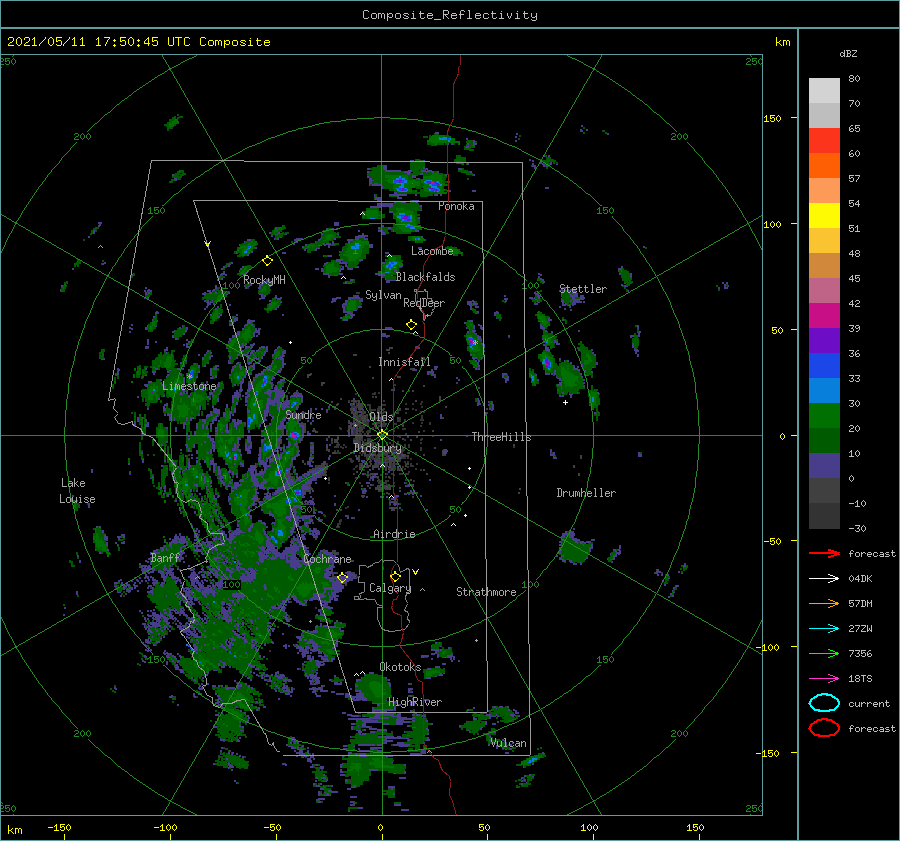The width and height of the screenshot is (900, 841).
Task: Click the Vulcan label
Action: pos(508,743)
